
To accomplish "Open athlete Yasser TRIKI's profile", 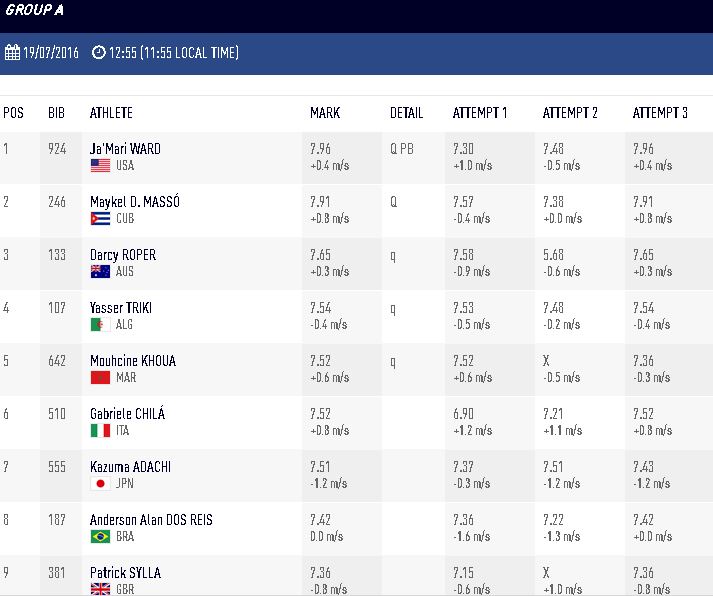I will coord(121,308).
